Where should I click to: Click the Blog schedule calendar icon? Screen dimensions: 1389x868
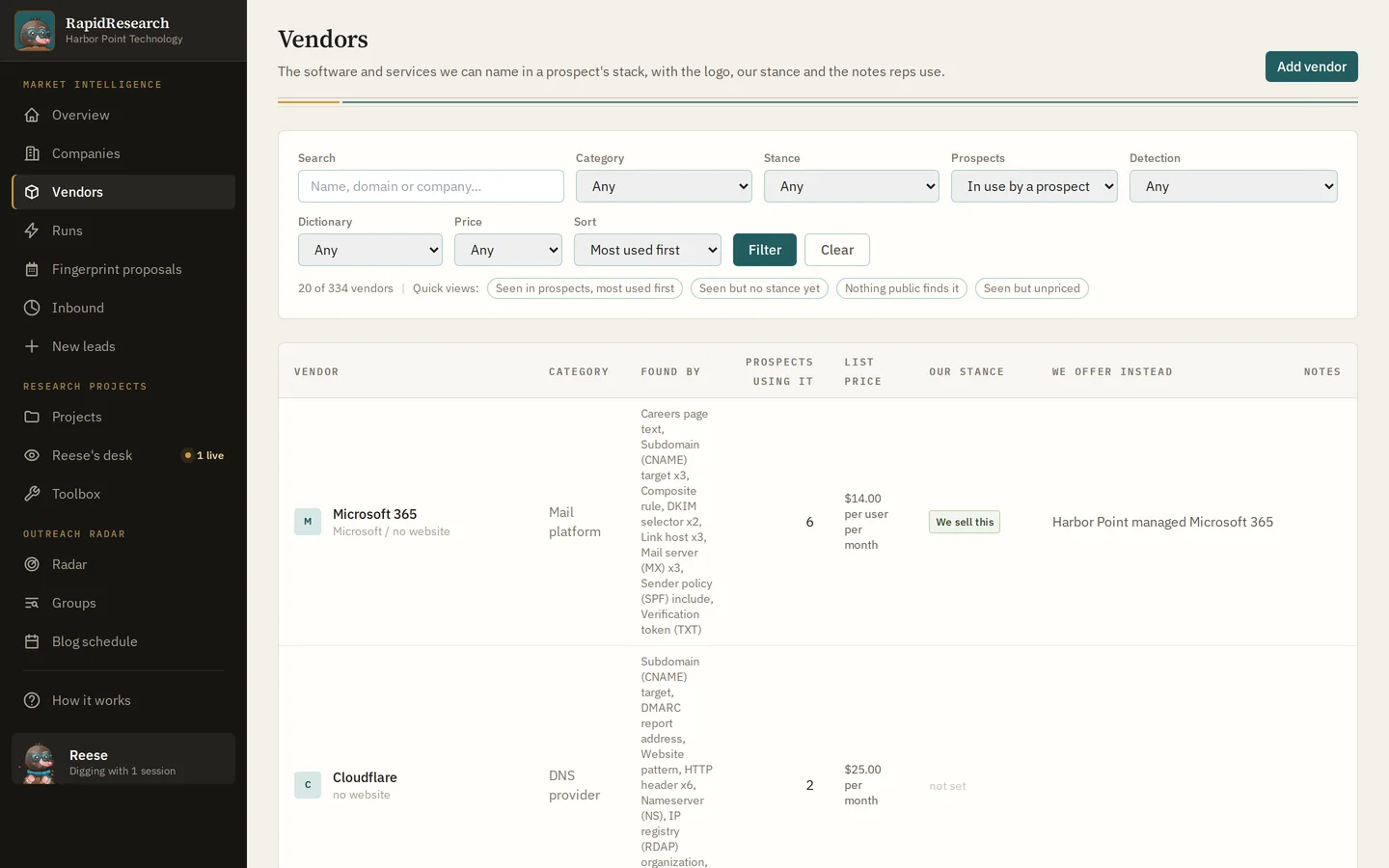[x=32, y=641]
